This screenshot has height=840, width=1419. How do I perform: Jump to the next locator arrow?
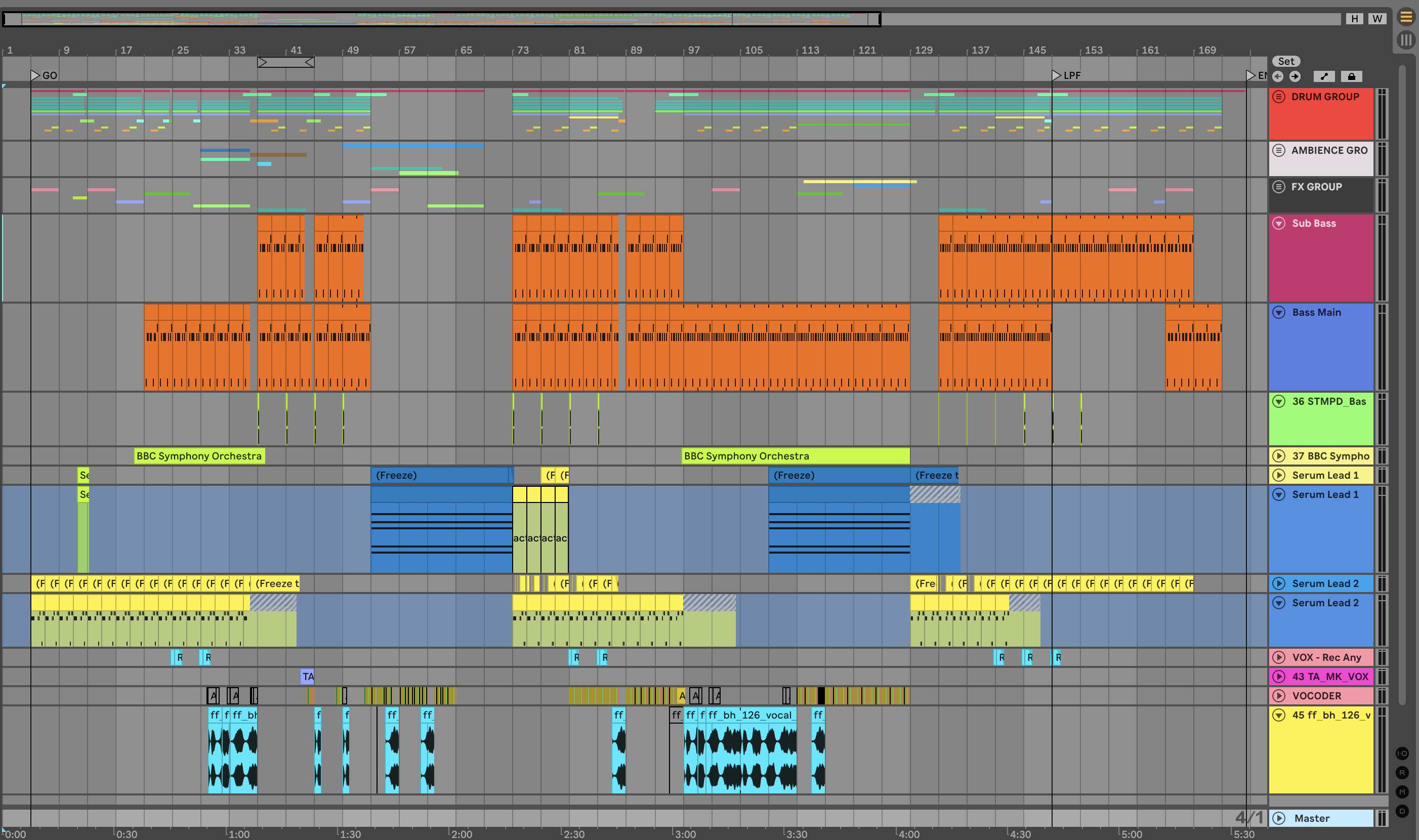(1295, 76)
